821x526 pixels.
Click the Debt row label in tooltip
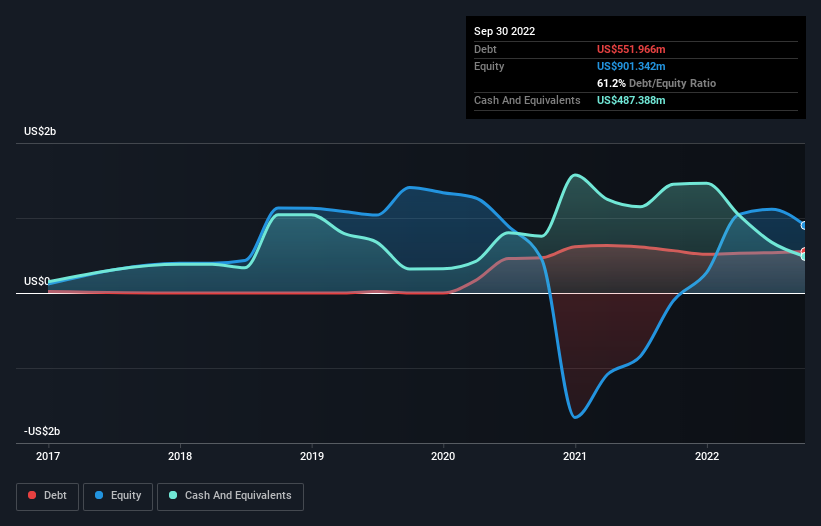(485, 49)
